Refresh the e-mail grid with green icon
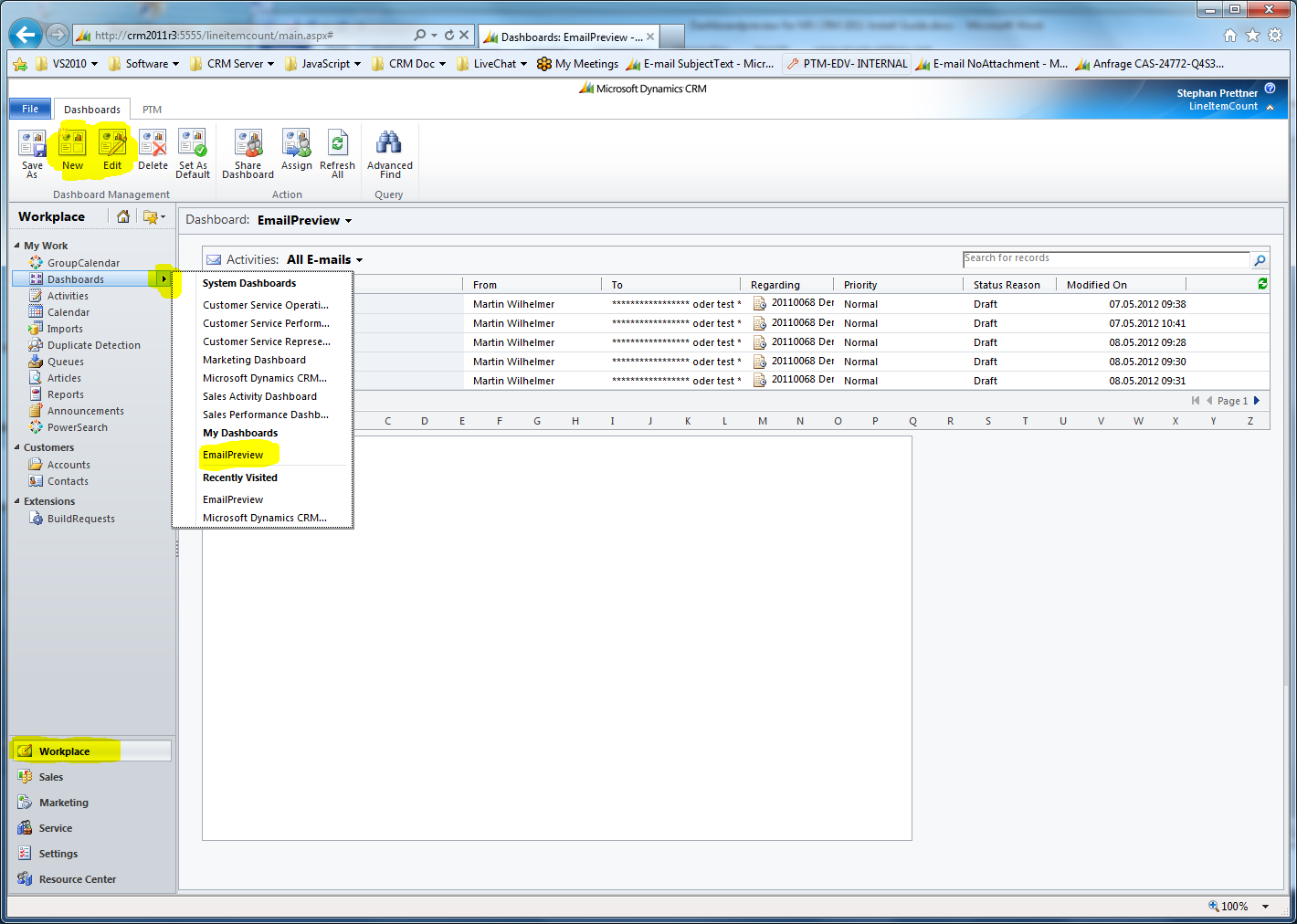This screenshot has height=924, width=1297. pyautogui.click(x=1262, y=284)
